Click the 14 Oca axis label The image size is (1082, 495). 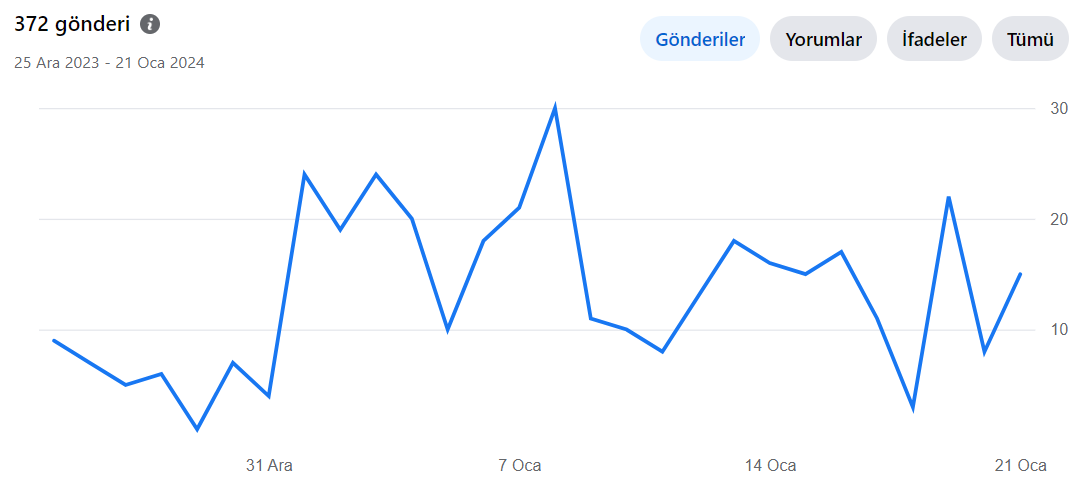pos(770,465)
